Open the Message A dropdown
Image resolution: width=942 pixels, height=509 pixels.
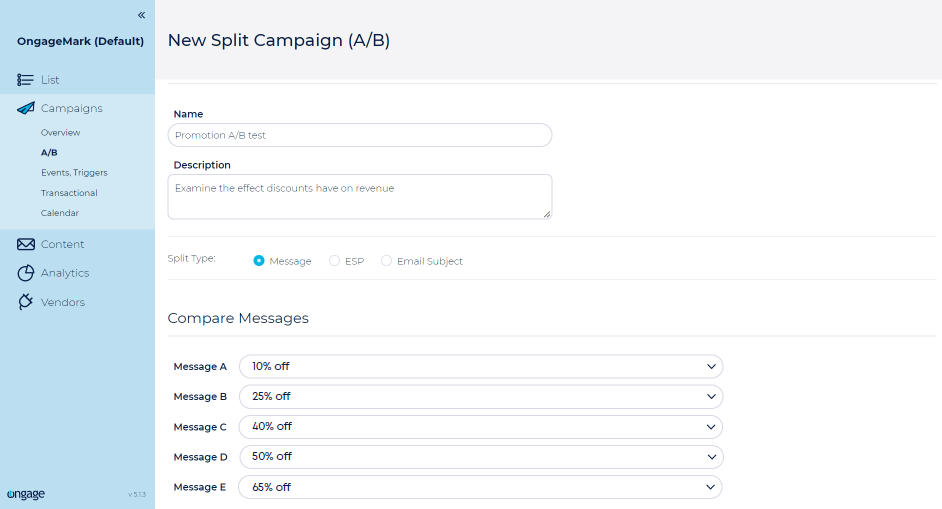coord(480,367)
